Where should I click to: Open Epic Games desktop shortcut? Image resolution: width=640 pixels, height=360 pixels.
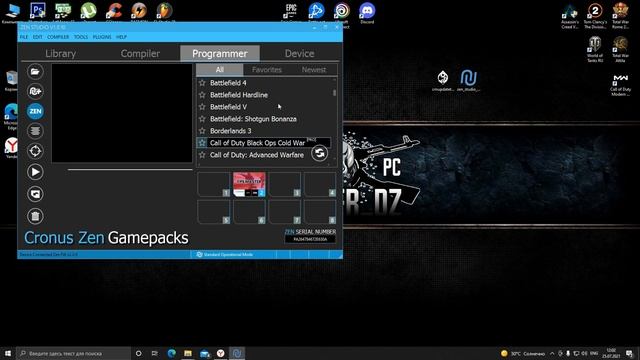[x=291, y=13]
